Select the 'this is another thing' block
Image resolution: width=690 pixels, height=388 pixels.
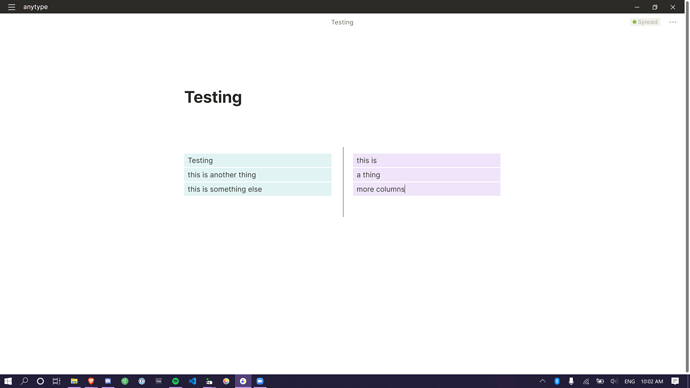pyautogui.click(x=257, y=175)
